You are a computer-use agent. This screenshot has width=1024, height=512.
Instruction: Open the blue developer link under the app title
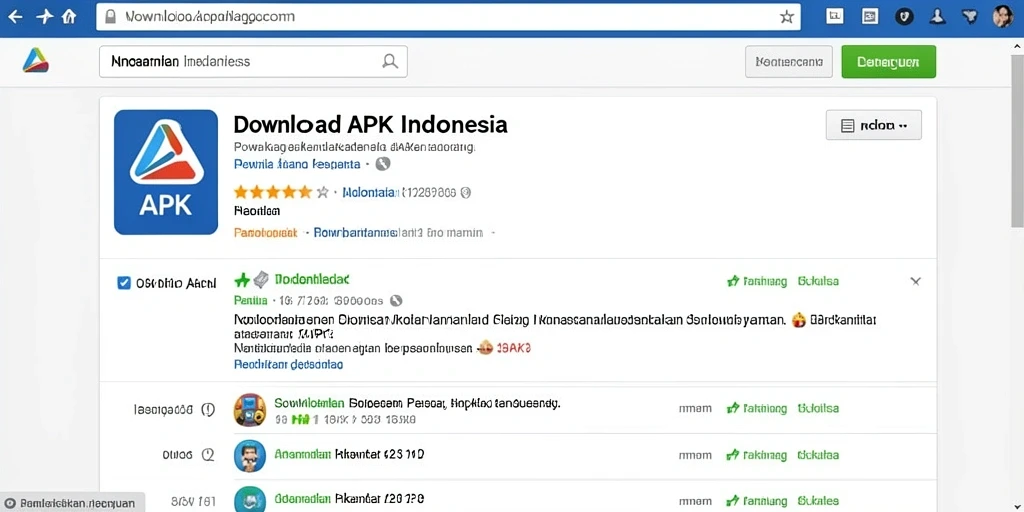click(x=297, y=164)
